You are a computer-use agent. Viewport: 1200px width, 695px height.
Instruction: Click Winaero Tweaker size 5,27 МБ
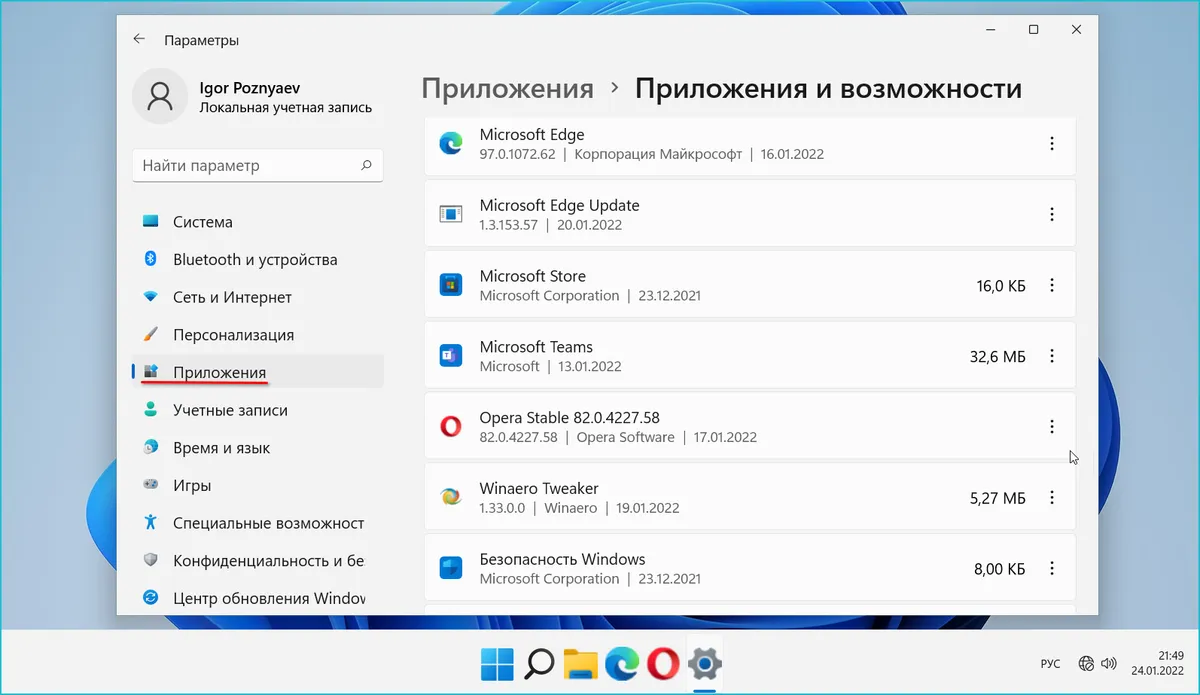coord(997,498)
